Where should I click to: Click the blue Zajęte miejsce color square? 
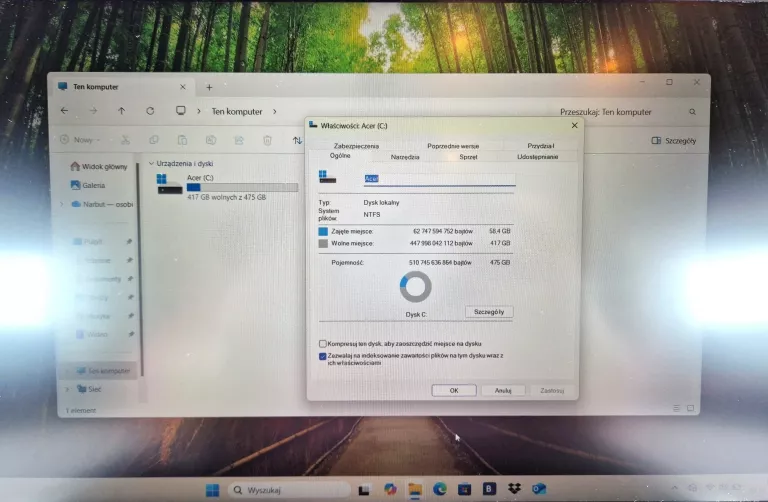[323, 231]
